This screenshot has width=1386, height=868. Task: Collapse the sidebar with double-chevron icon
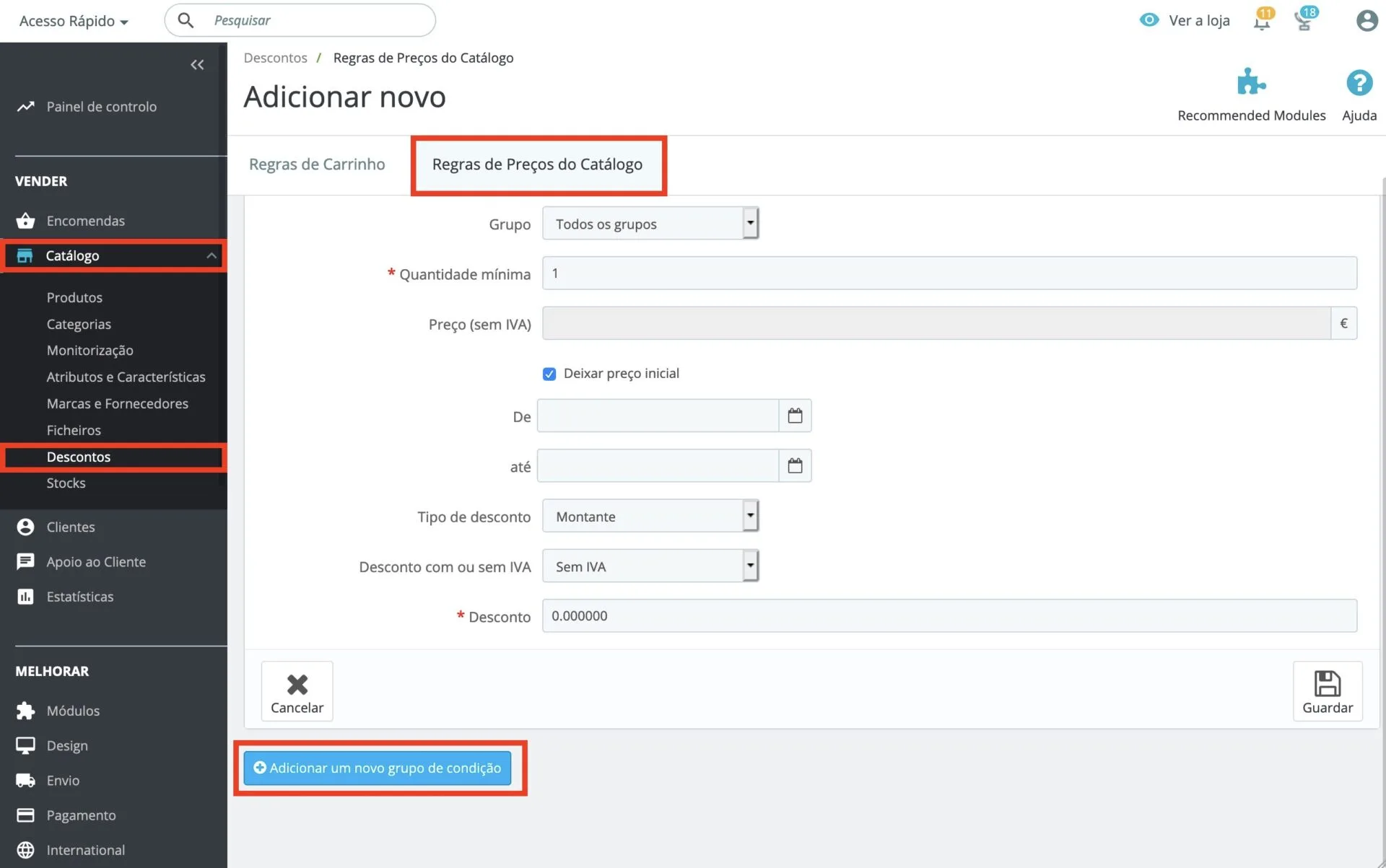coord(197,65)
